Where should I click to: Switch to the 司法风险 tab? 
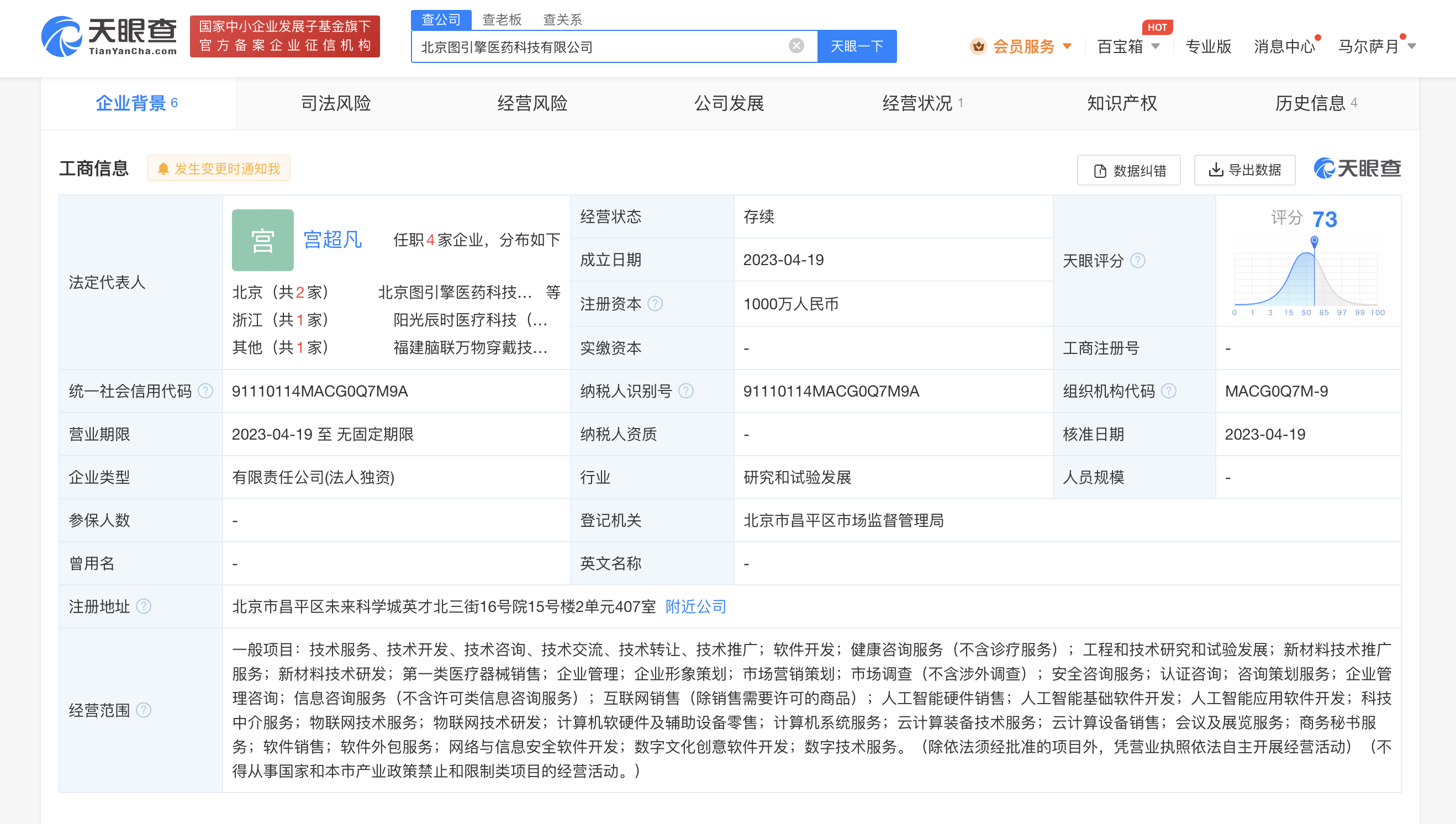pos(336,103)
